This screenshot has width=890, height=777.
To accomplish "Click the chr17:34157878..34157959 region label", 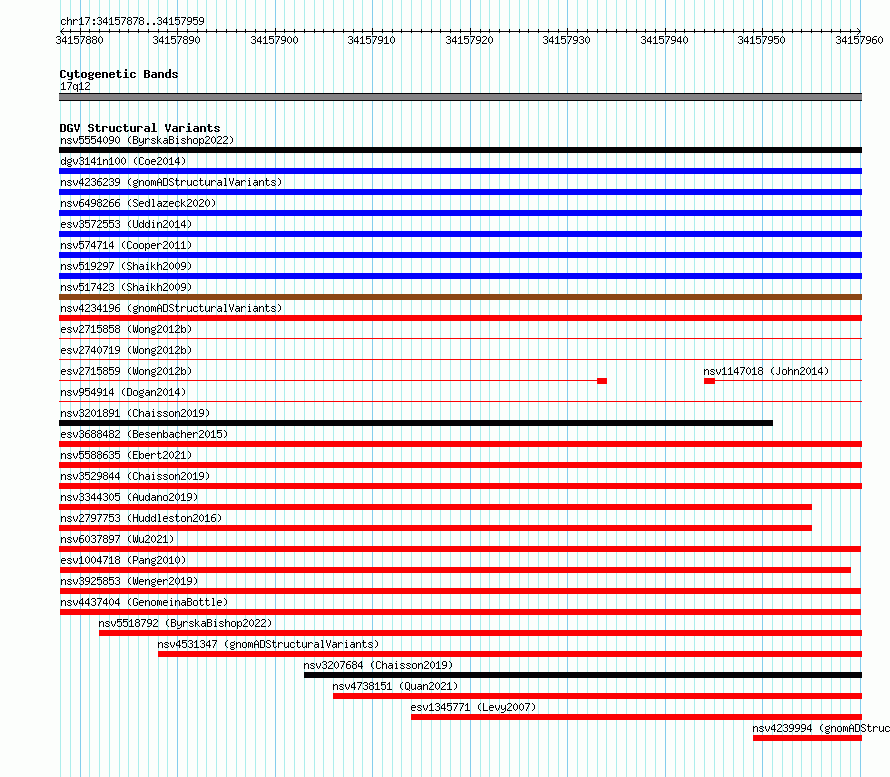I will point(132,21).
